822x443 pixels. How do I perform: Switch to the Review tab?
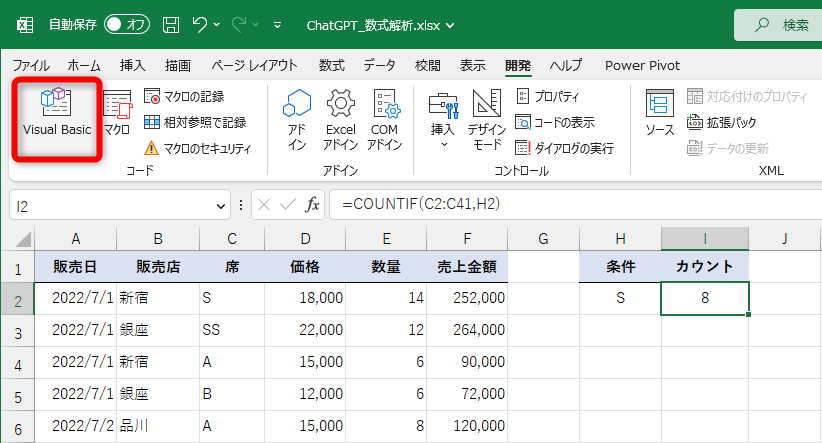coord(428,66)
